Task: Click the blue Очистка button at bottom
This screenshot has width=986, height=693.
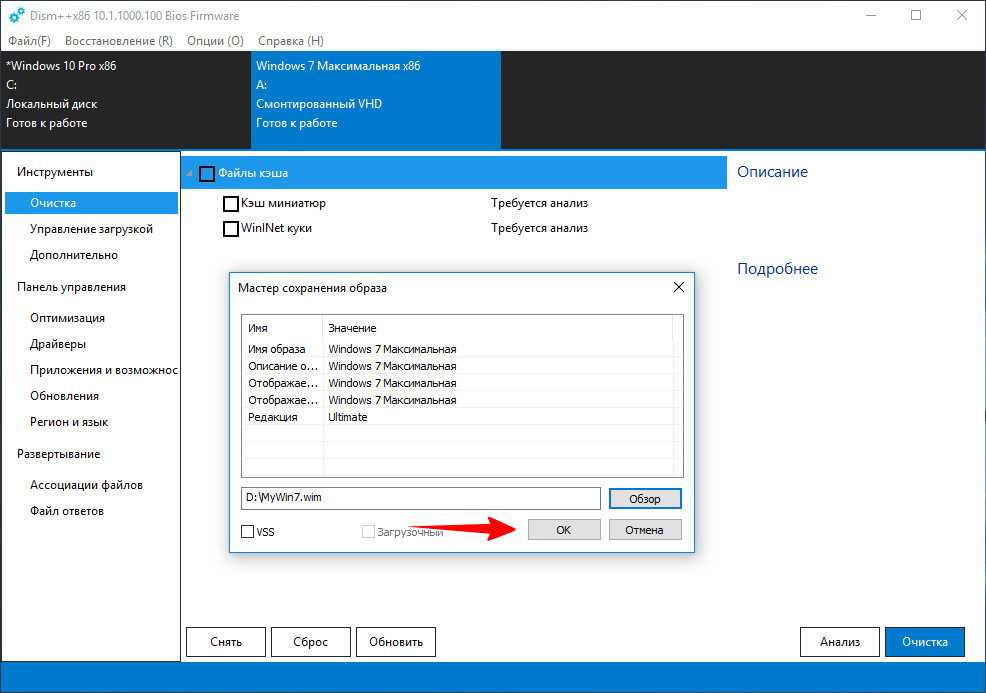Action: click(x=924, y=642)
